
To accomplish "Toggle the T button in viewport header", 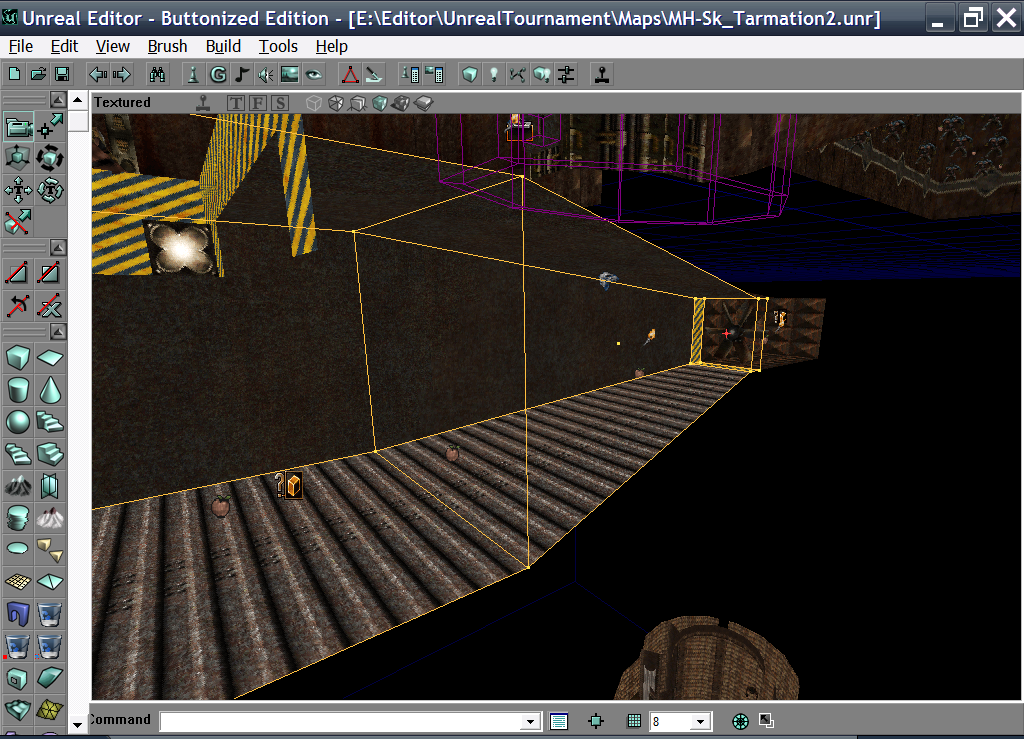I will pos(236,102).
